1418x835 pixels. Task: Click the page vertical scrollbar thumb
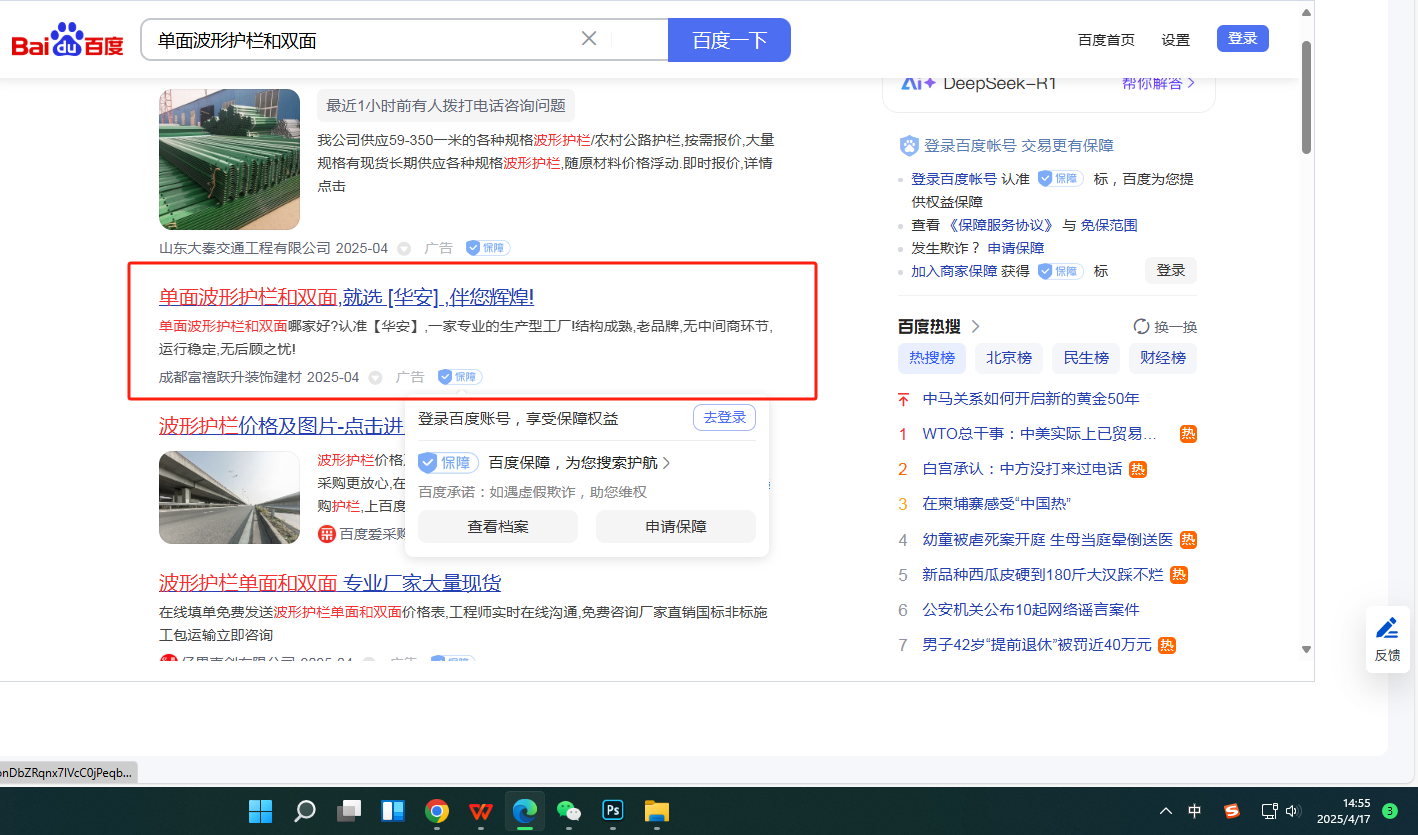1306,100
